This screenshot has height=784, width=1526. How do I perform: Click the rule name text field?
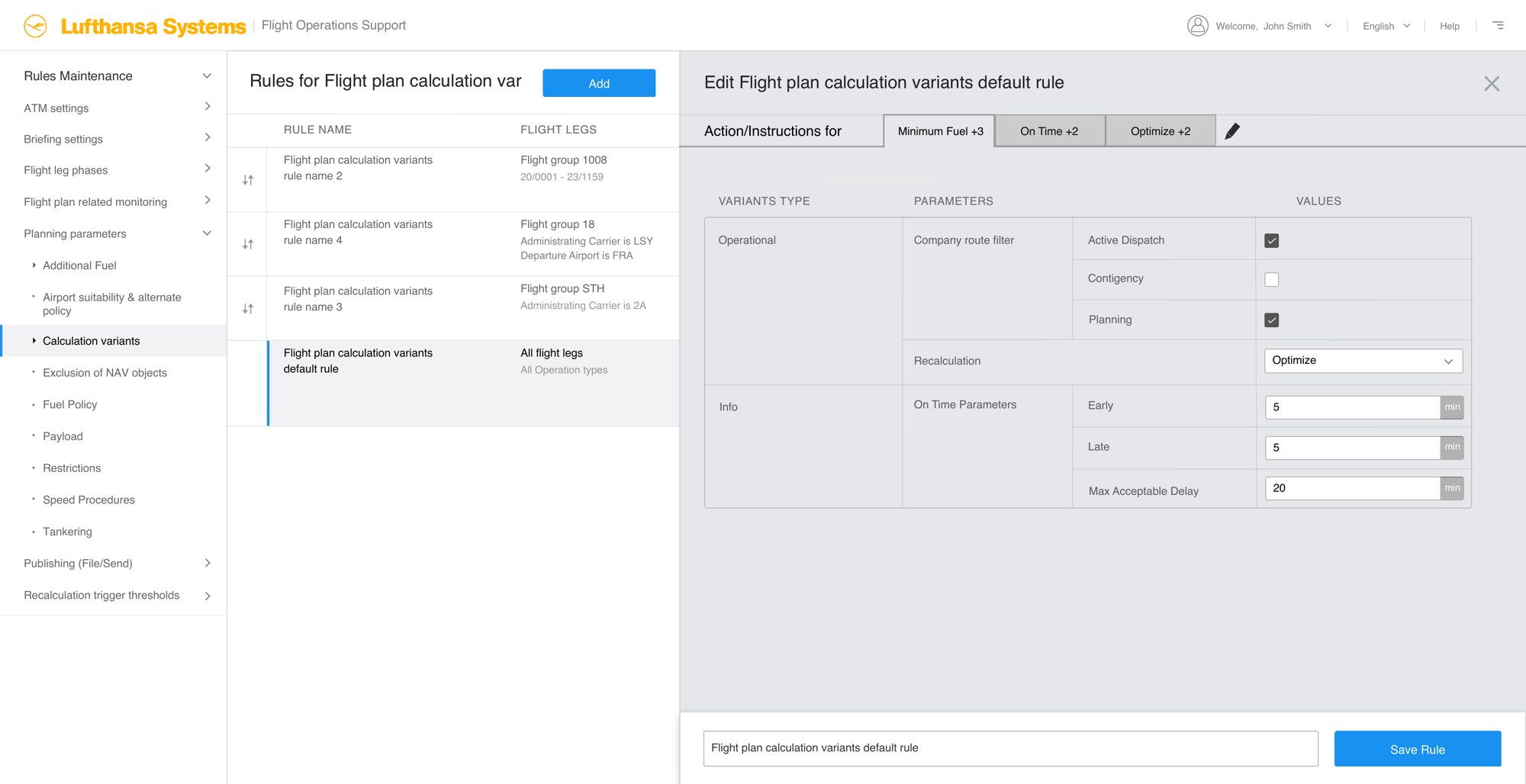coord(1010,748)
